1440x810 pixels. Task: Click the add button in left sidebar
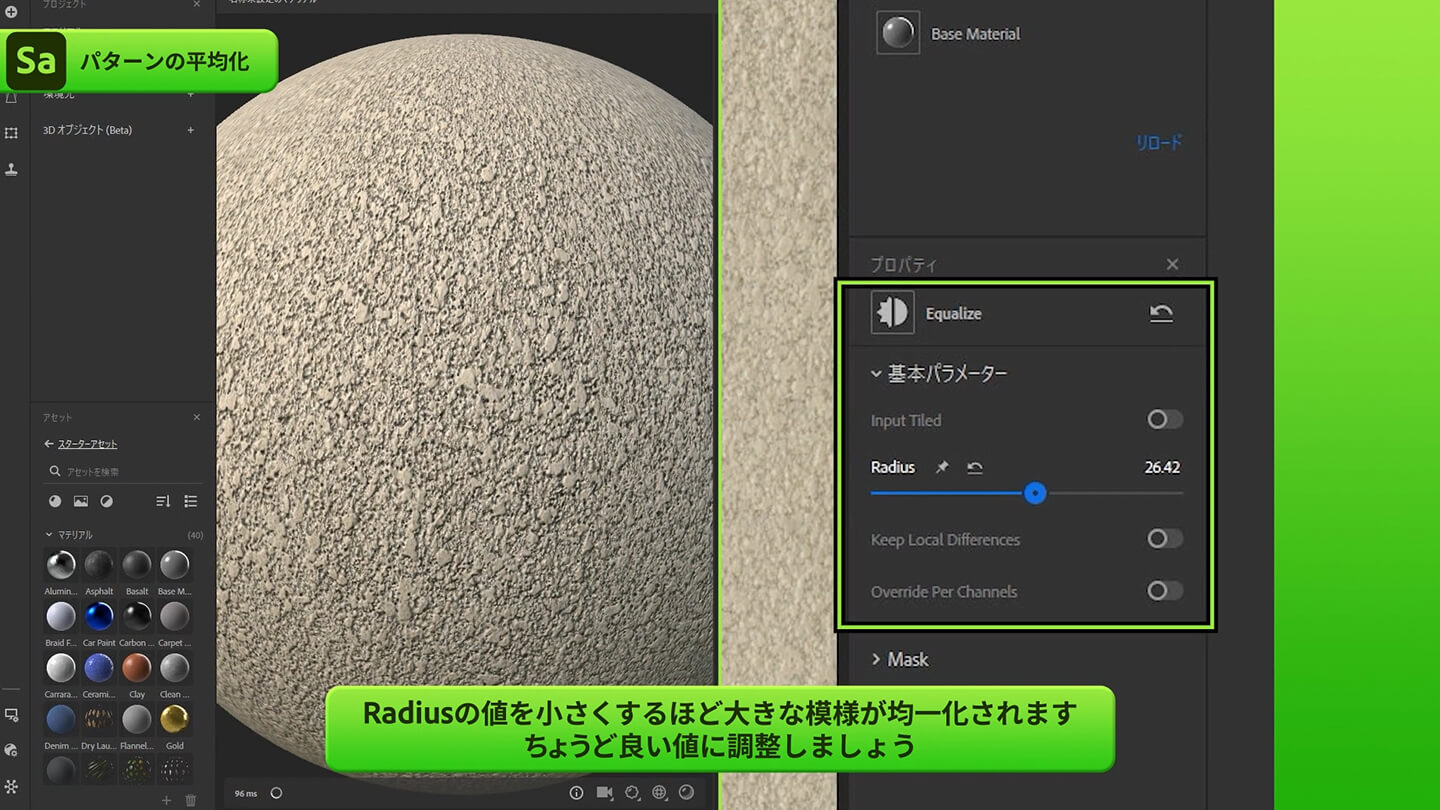pyautogui.click(x=11, y=12)
